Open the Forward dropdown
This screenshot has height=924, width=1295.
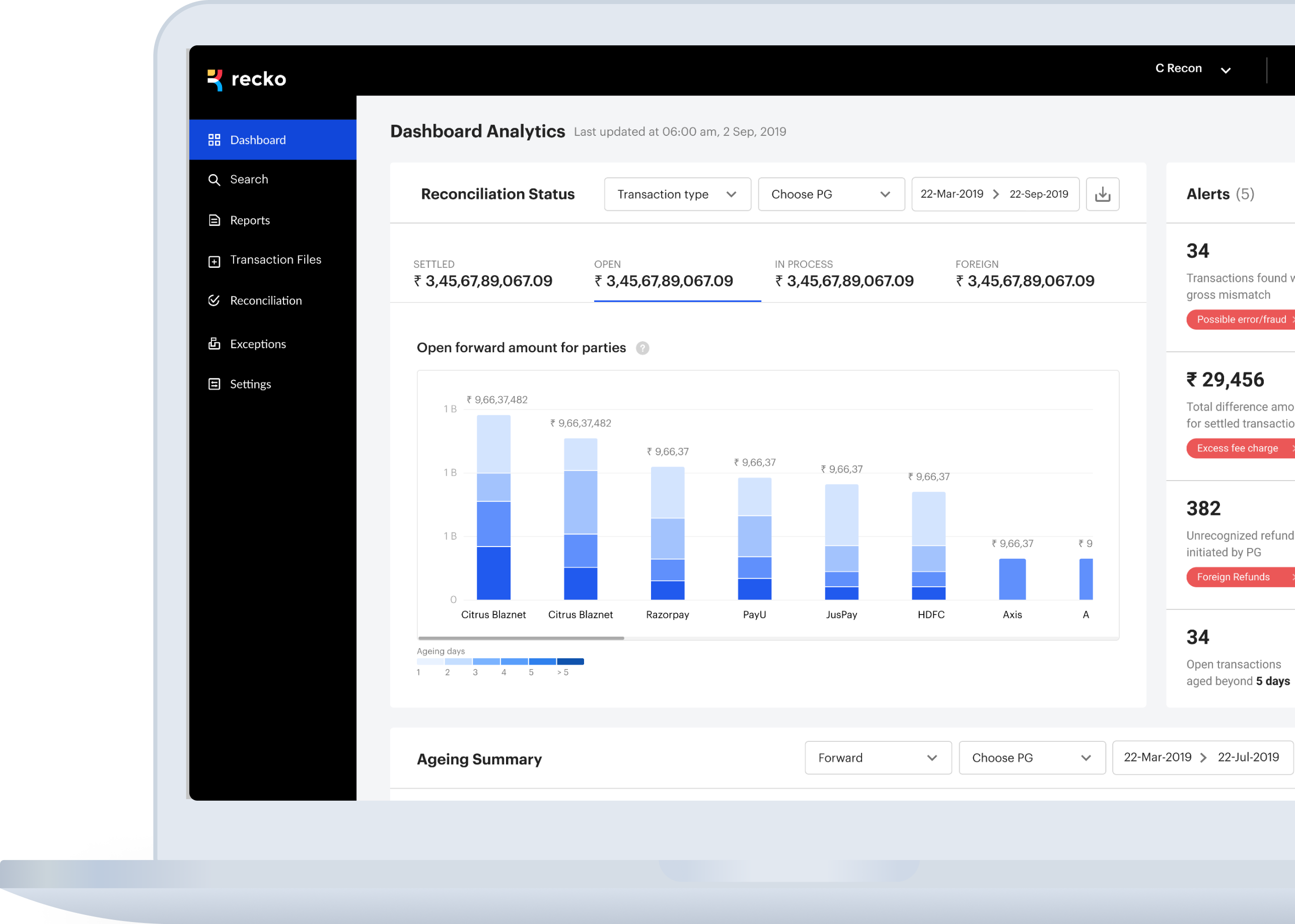[x=878, y=758]
